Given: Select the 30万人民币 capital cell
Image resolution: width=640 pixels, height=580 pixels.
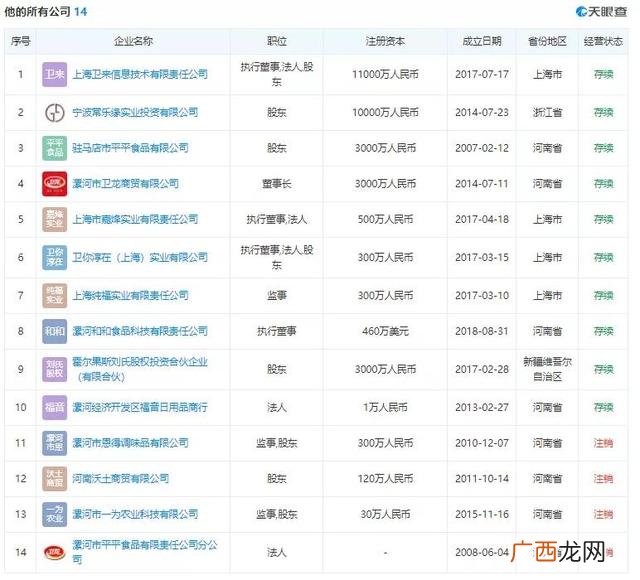Looking at the screenshot, I should (x=385, y=514).
